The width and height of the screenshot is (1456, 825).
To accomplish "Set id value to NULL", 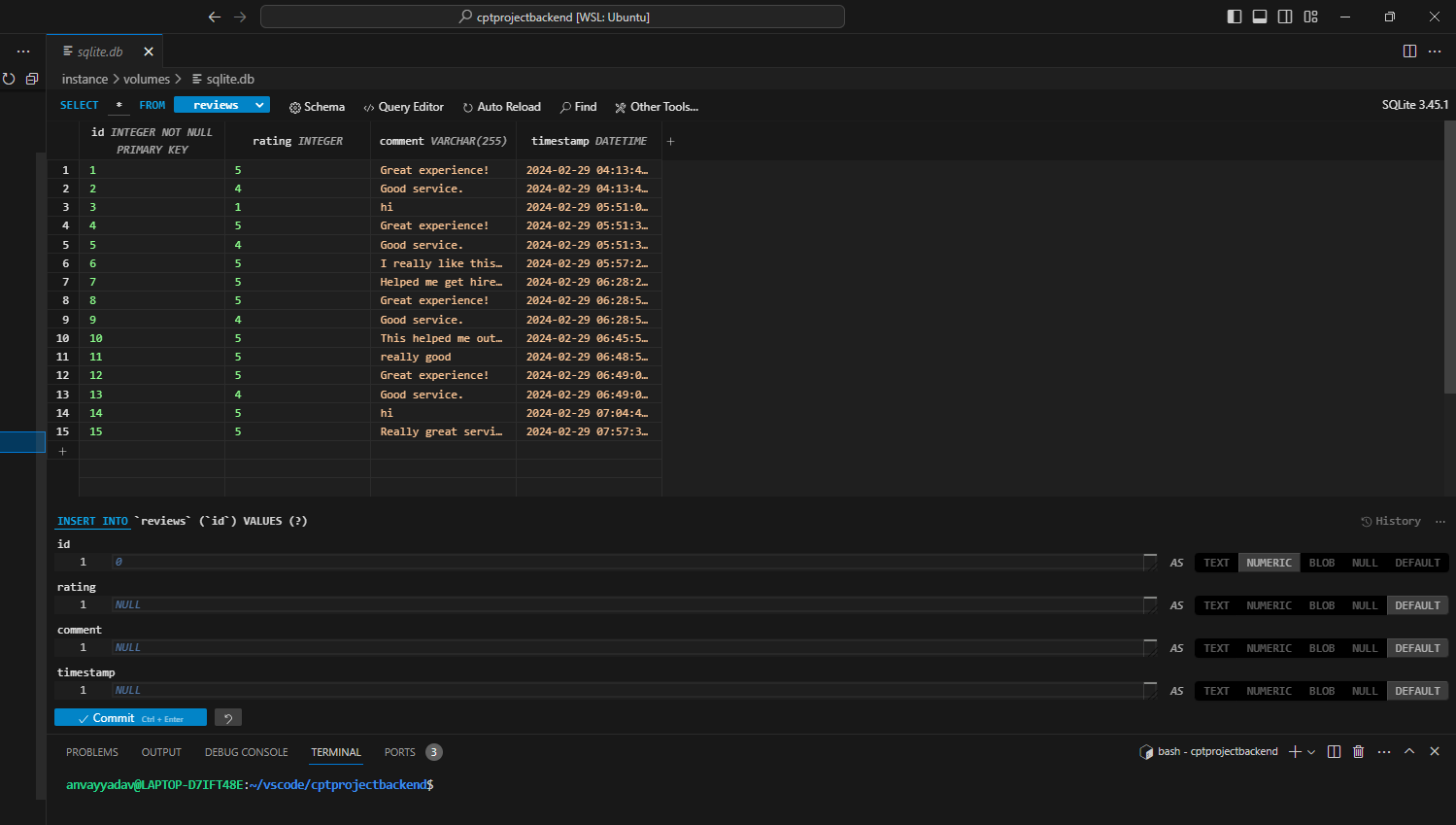I will [x=1365, y=563].
